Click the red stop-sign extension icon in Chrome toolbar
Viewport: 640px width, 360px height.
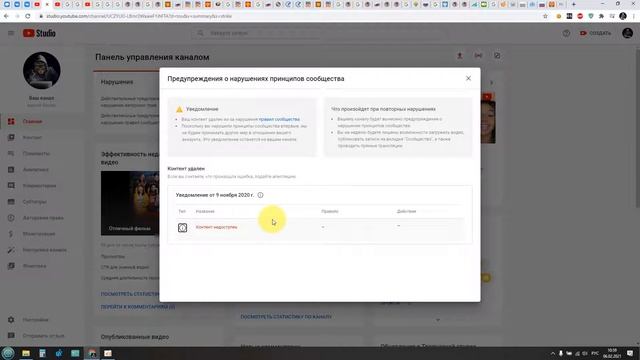[580, 16]
